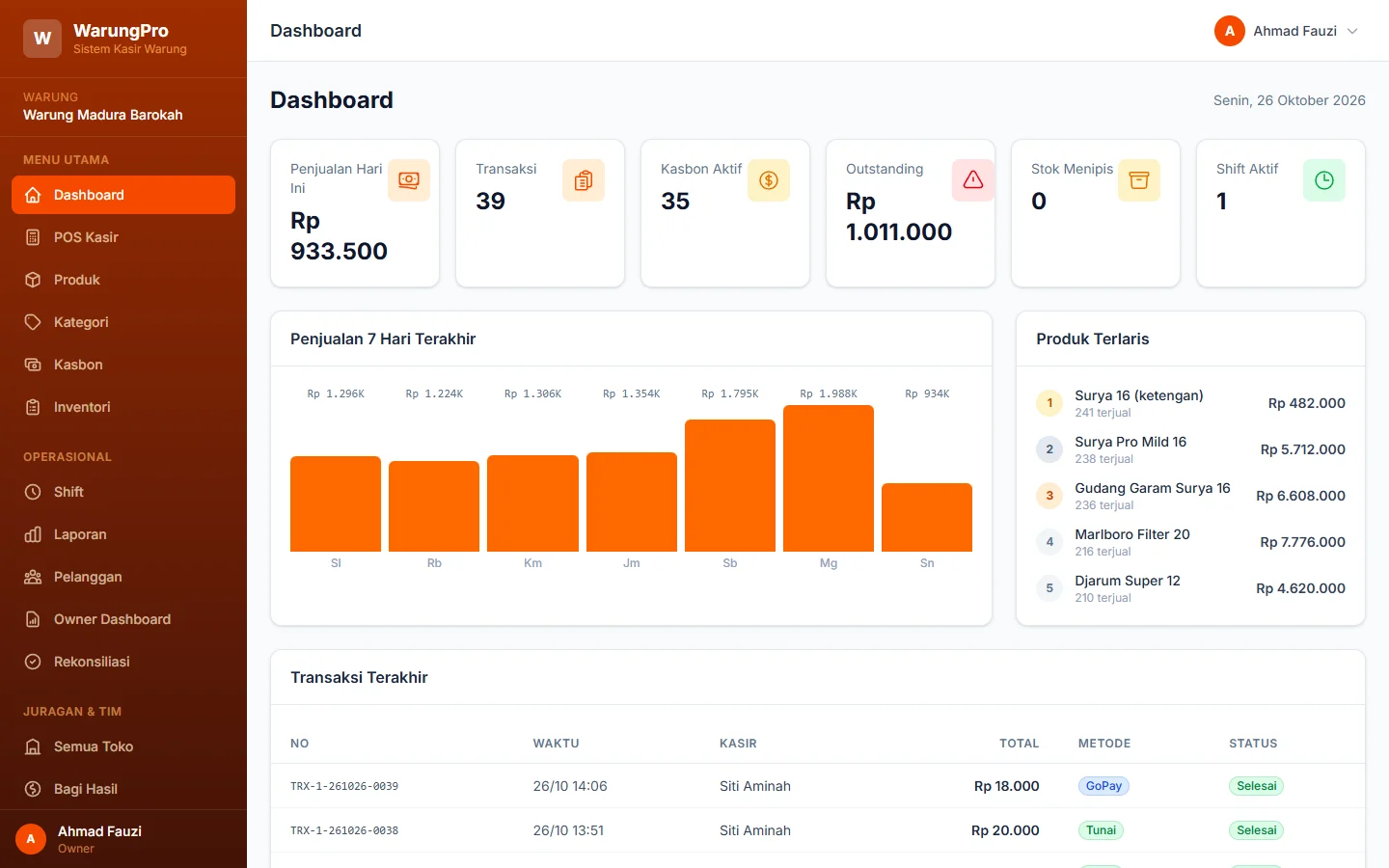This screenshot has height=868, width=1389.
Task: Select the Surya Pro Mild 16 product row
Action: [x=1190, y=449]
